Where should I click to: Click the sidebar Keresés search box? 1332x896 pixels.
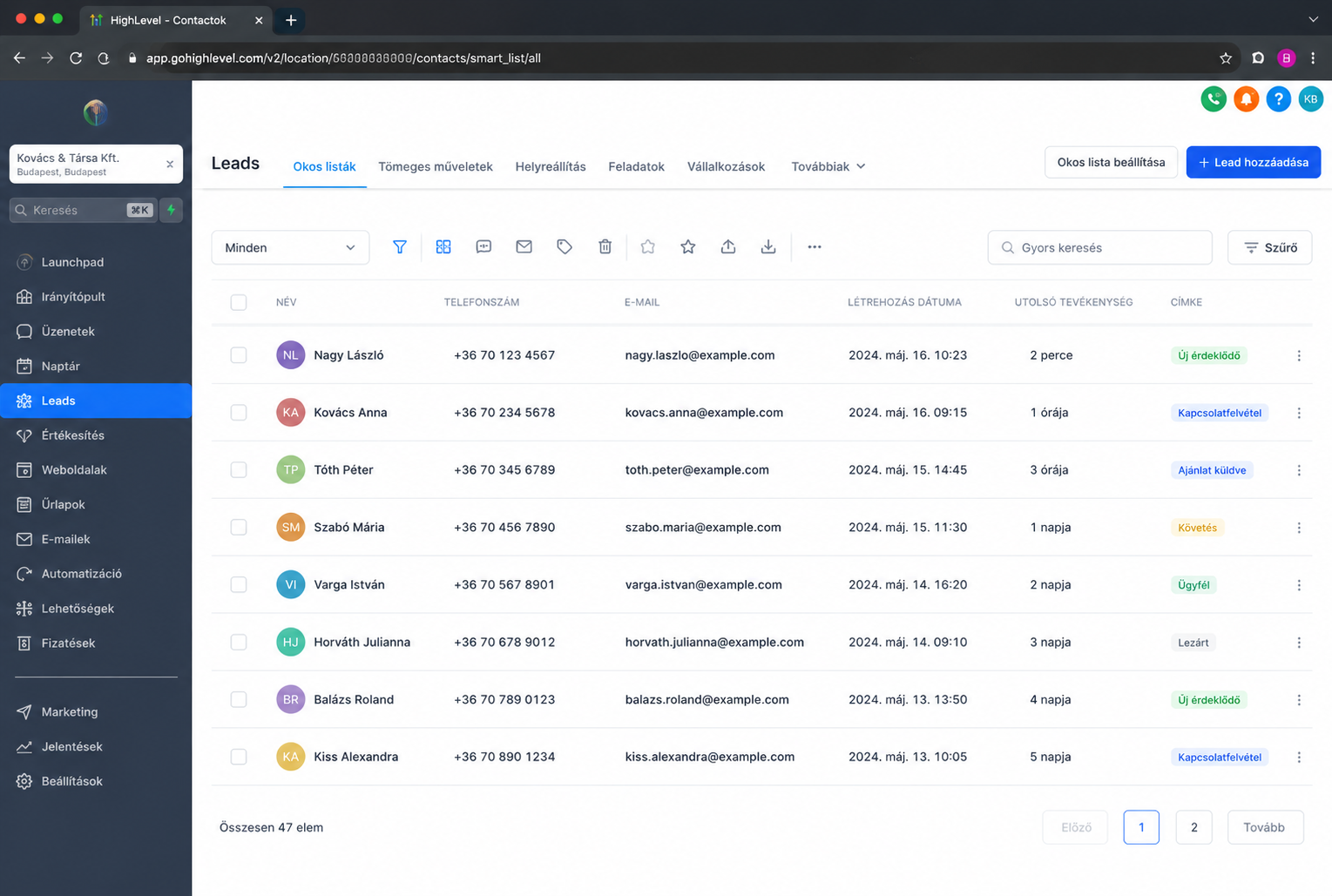tap(84, 210)
